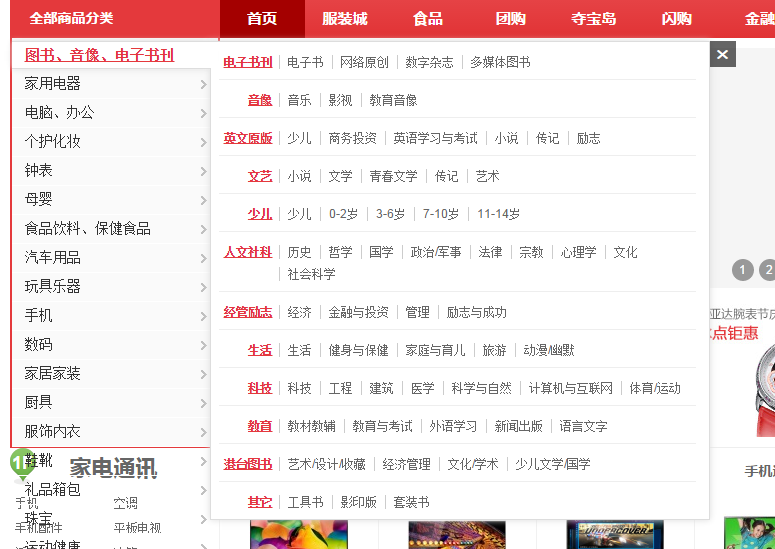Click the 教材教辅 subcategory link
This screenshot has height=549, width=775.
pos(311,426)
